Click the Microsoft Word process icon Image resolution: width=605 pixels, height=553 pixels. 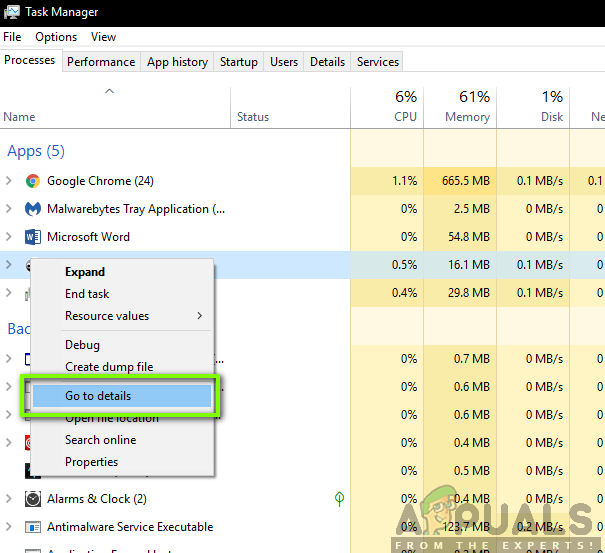pos(33,237)
